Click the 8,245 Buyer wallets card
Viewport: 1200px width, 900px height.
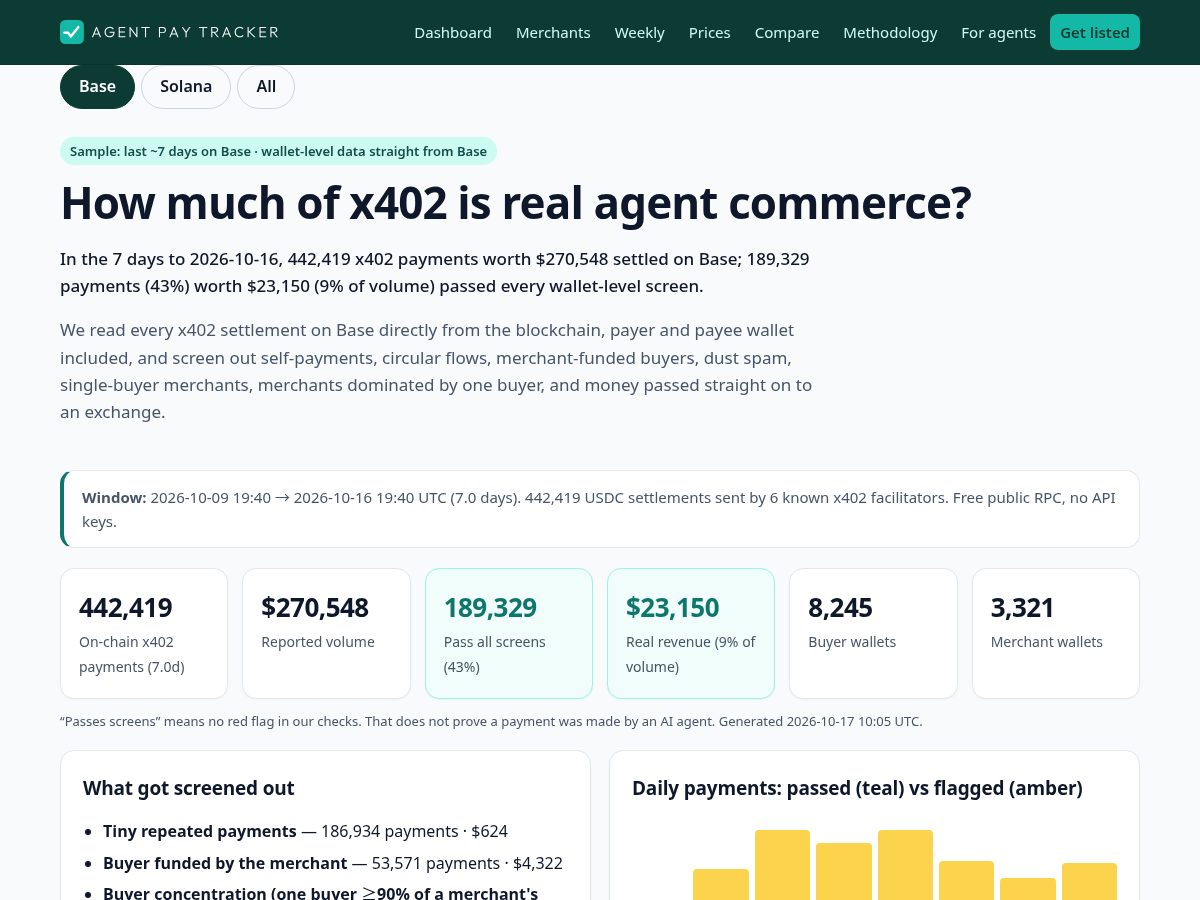pos(873,633)
